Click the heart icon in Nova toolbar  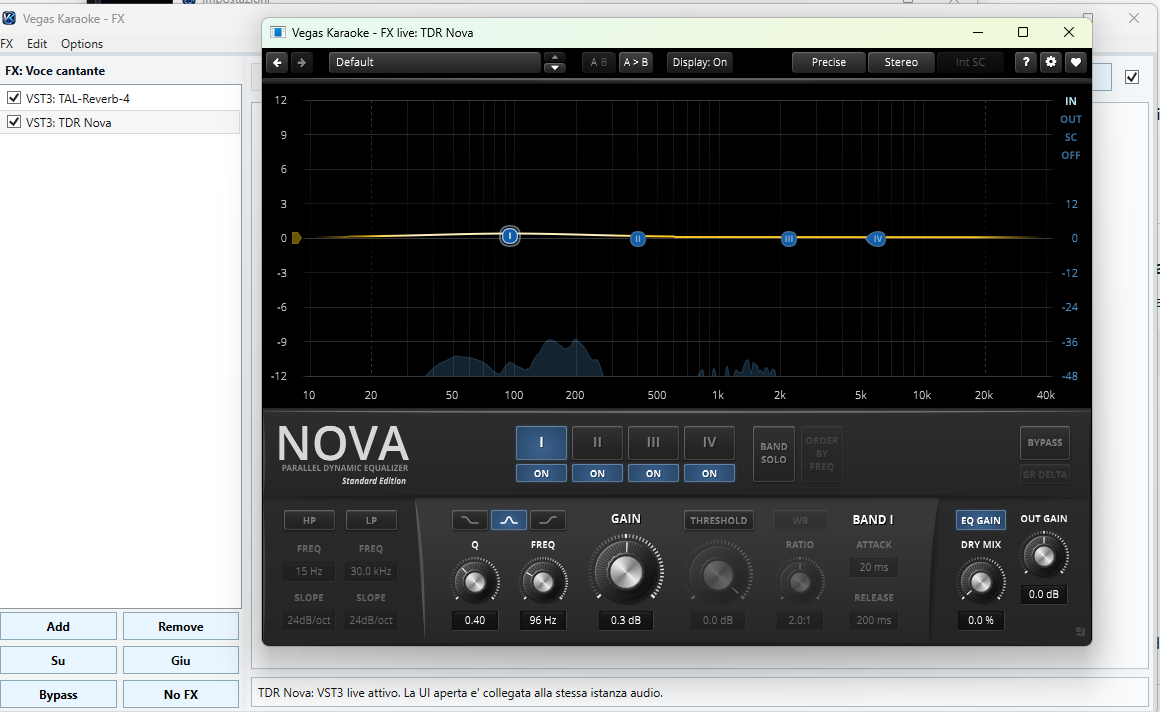click(1076, 62)
